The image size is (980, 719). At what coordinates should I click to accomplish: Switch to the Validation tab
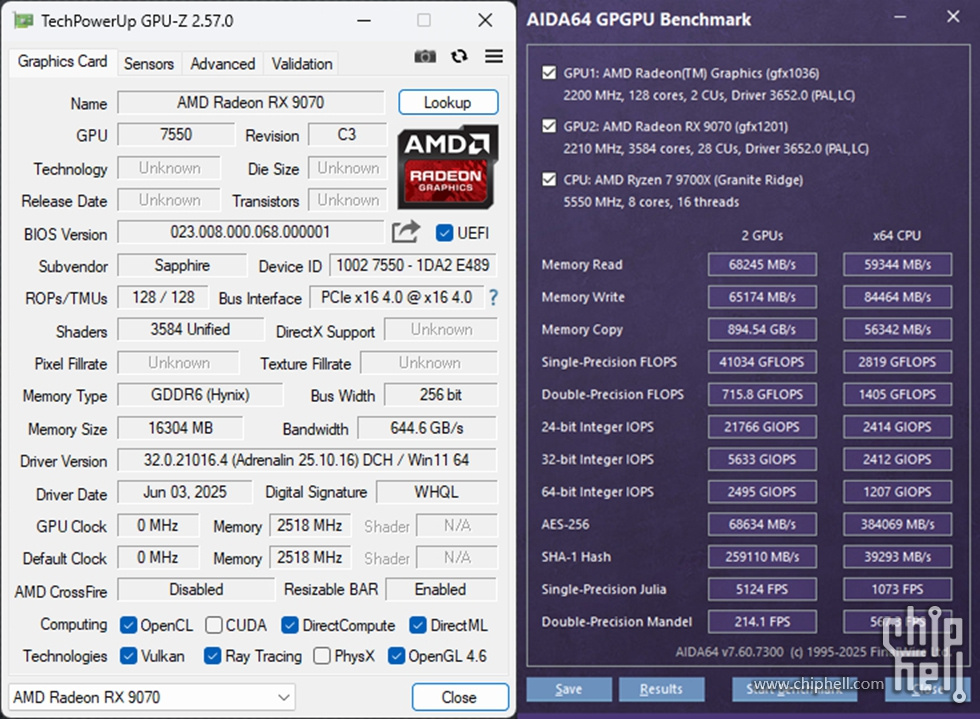click(x=302, y=64)
